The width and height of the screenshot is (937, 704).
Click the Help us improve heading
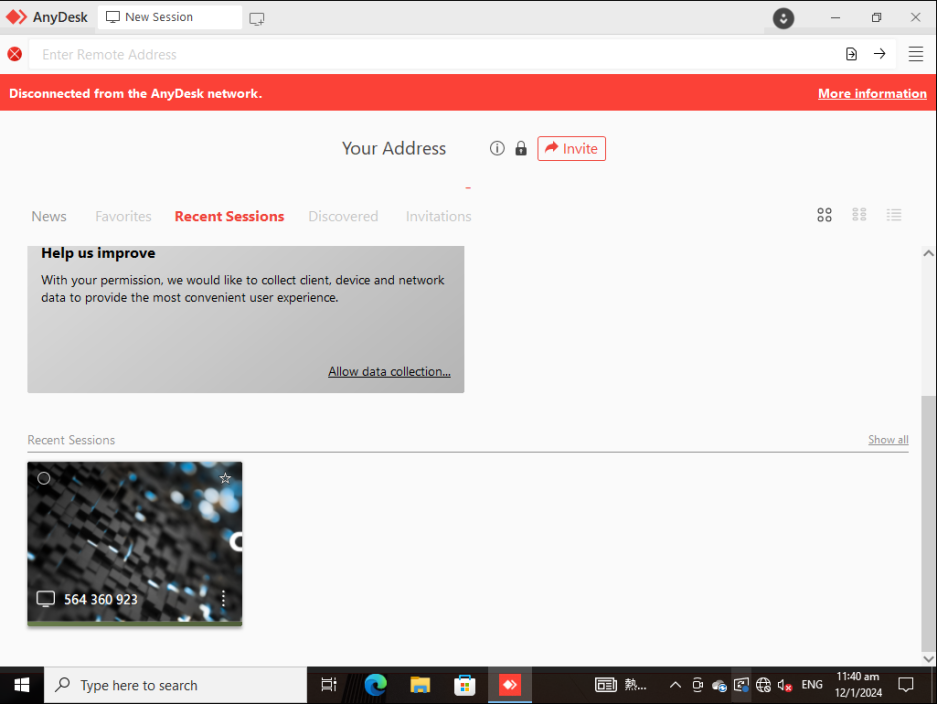[98, 253]
